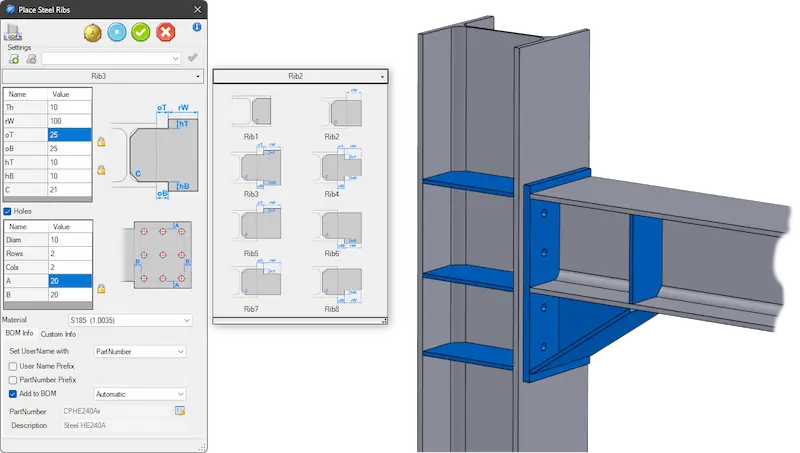This screenshot has height=453, width=800.
Task: Toggle the lock icon beside hT row
Action: (x=101, y=169)
